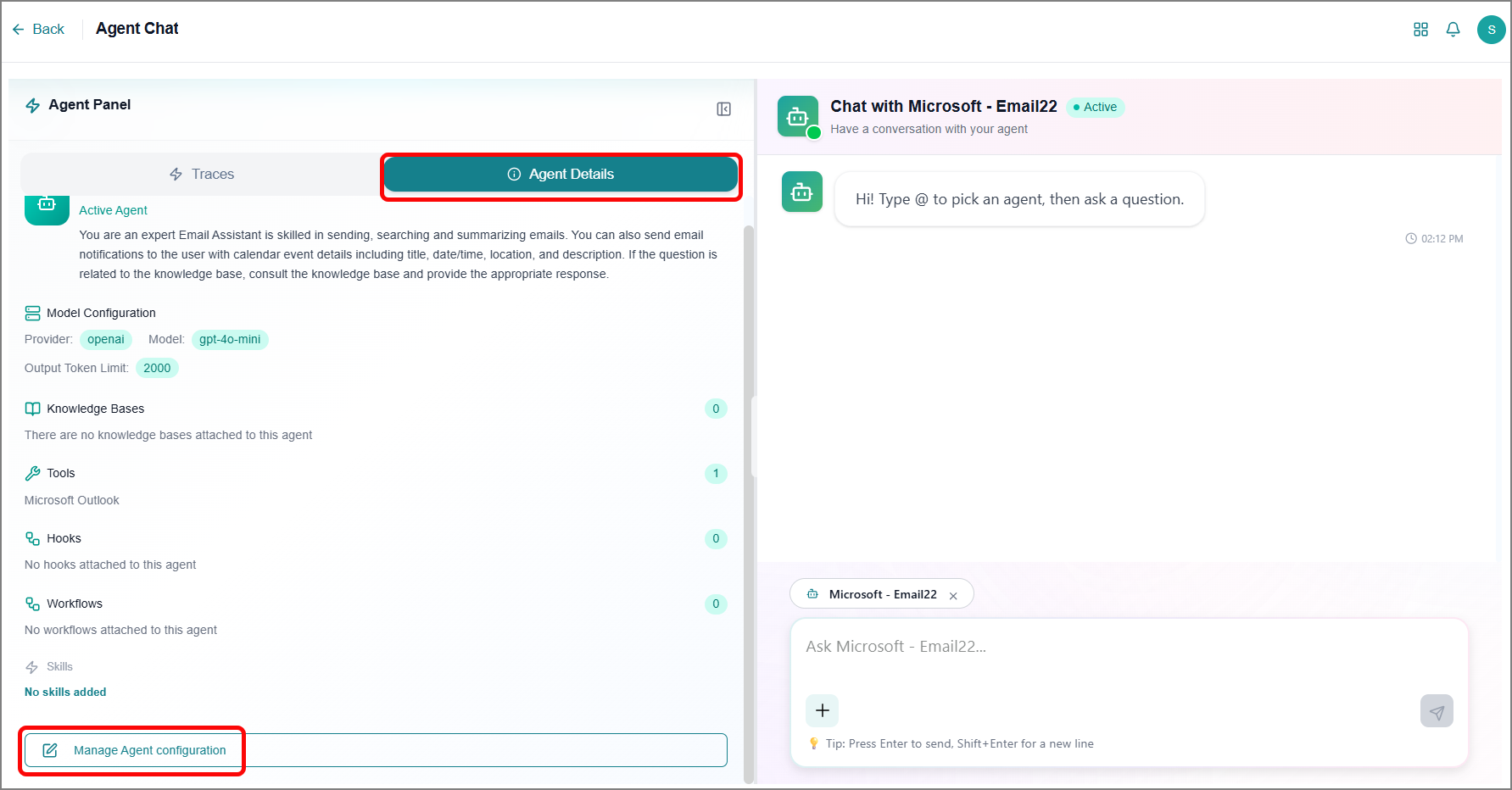Click the Agent Panel lightning bolt icon
The image size is (1512, 790).
pyautogui.click(x=33, y=105)
